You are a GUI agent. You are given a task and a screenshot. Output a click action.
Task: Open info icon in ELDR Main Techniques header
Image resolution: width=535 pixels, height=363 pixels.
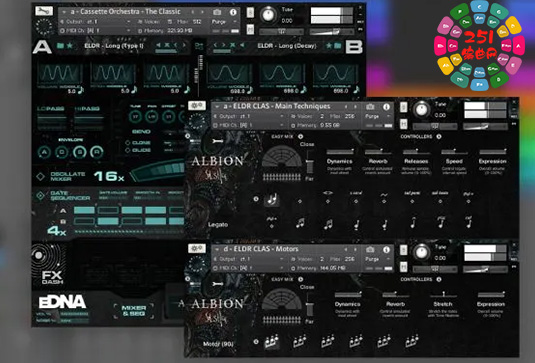coord(386,107)
